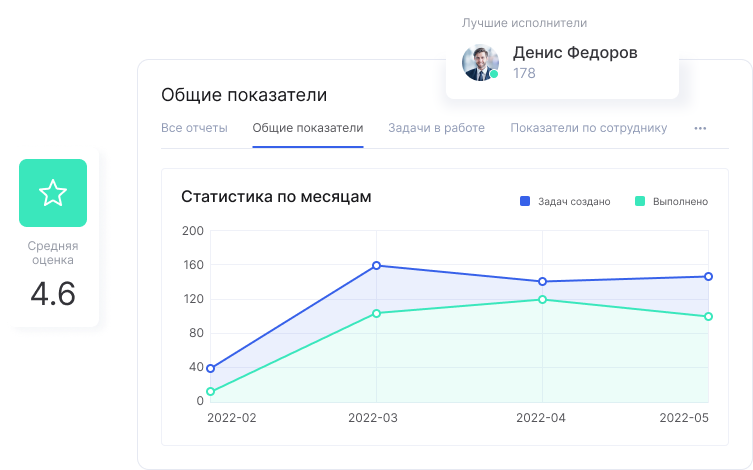Click the star icon on green tile
Screen dimensions: 753x470
coord(53,193)
